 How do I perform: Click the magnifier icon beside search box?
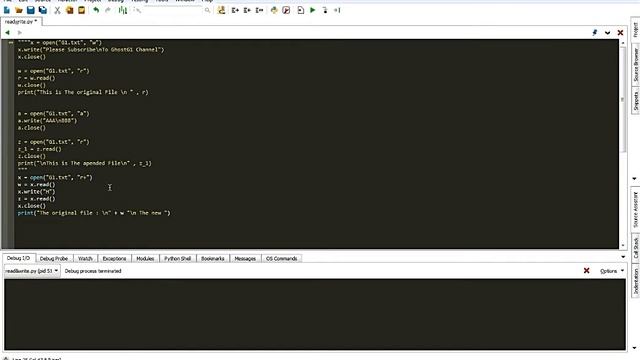tap(207, 10)
